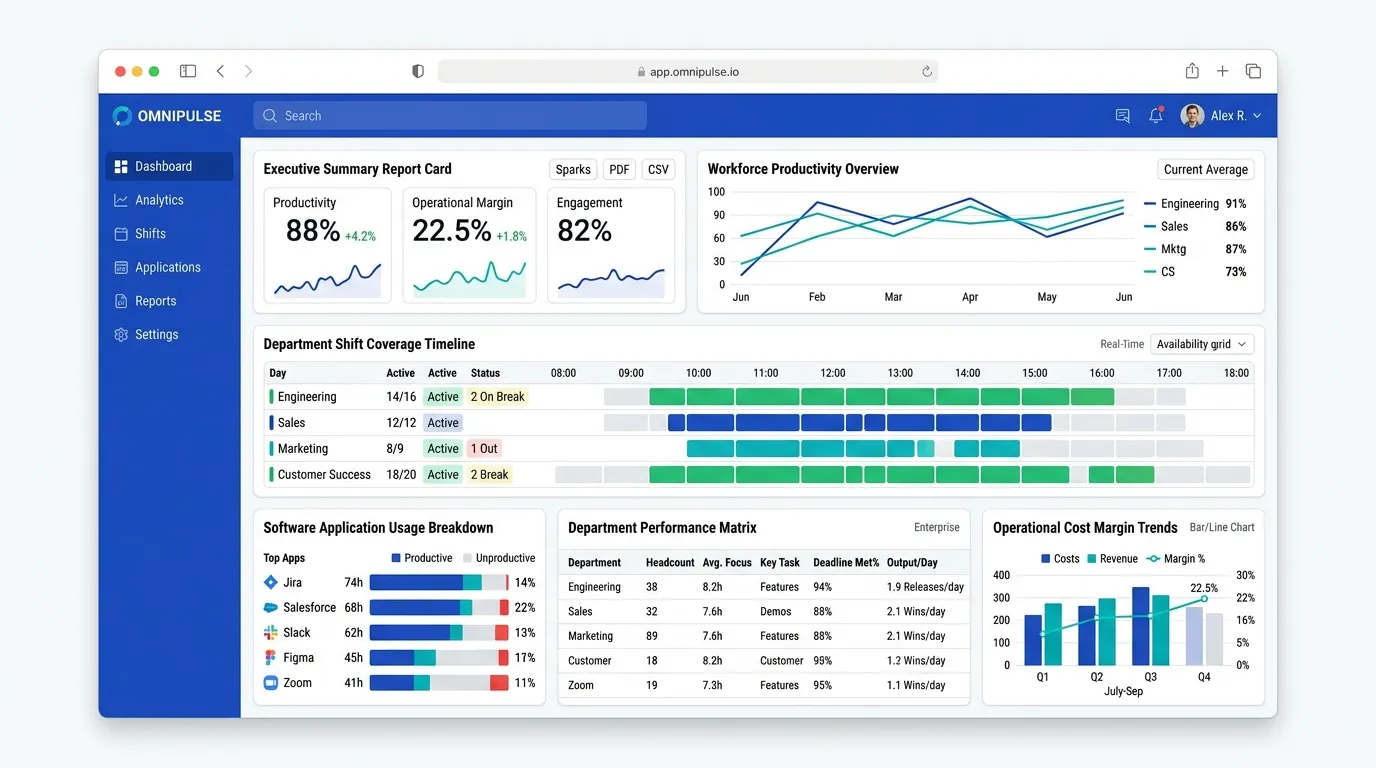Screen dimensions: 1376x768
Task: Open the notifications bell
Action: click(1156, 115)
